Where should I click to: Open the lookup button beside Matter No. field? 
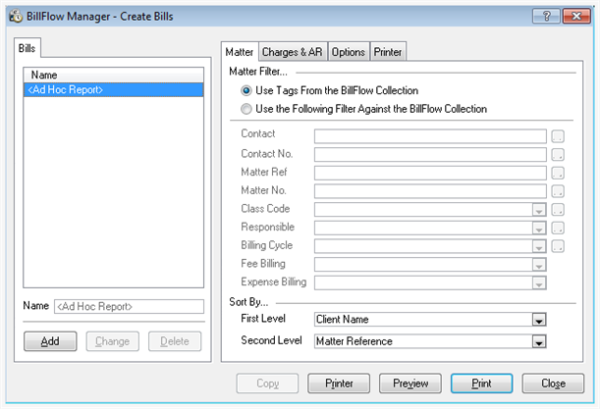coord(558,191)
